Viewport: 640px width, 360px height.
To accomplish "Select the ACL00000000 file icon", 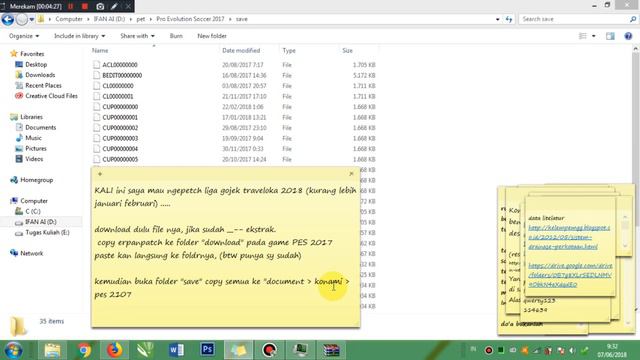I will tap(96, 64).
